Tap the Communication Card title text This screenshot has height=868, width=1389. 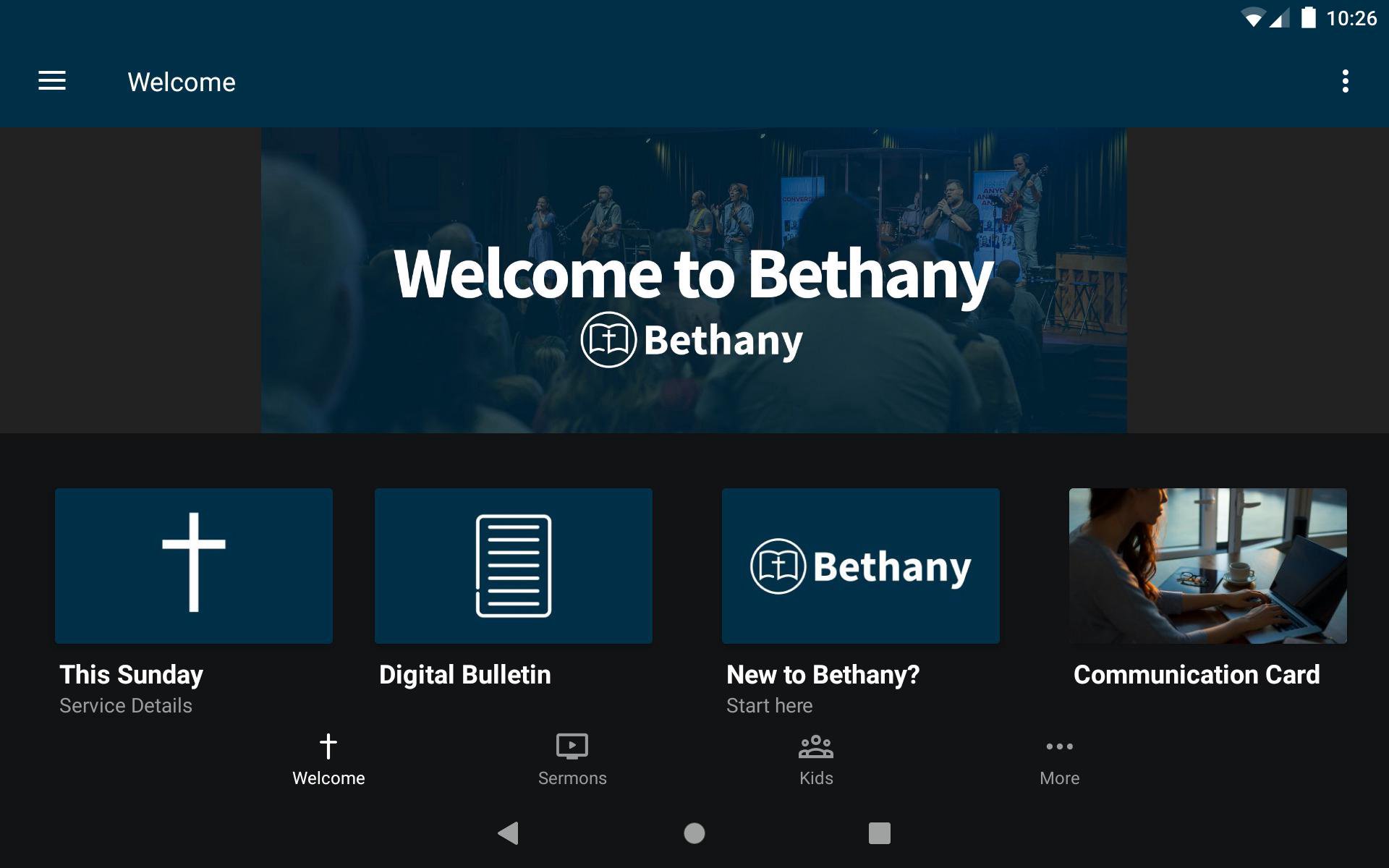coord(1197,675)
